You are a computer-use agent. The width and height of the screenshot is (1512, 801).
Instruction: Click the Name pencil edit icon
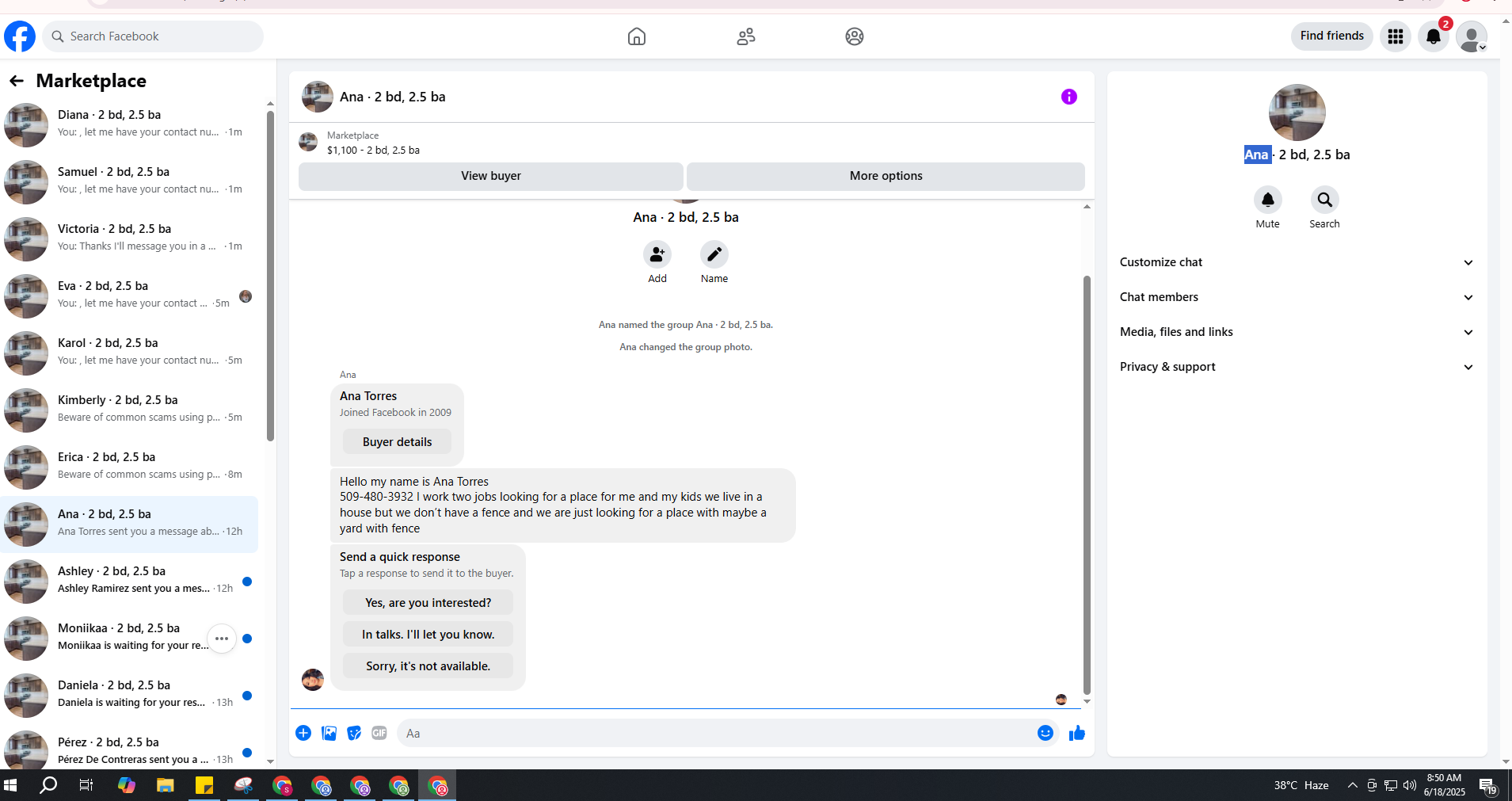pyautogui.click(x=714, y=254)
